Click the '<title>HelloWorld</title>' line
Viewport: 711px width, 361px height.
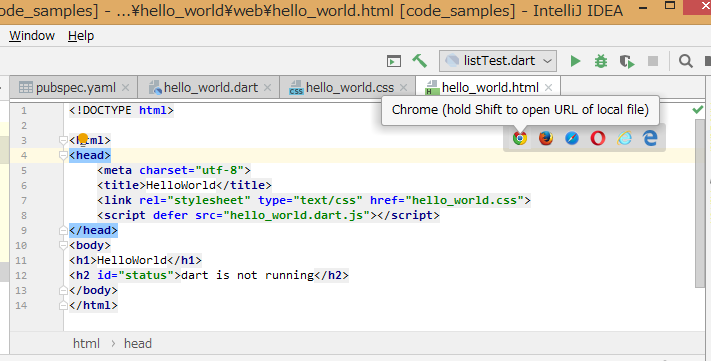(x=184, y=185)
